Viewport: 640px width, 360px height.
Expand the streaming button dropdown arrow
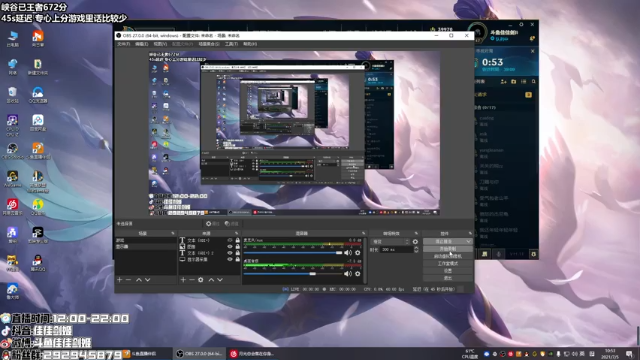469,242
